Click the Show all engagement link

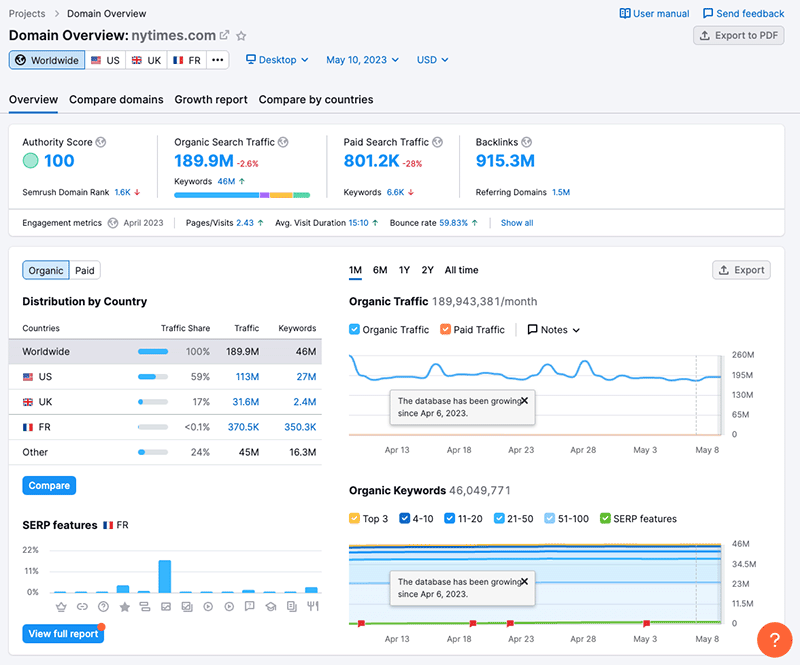[x=517, y=223]
